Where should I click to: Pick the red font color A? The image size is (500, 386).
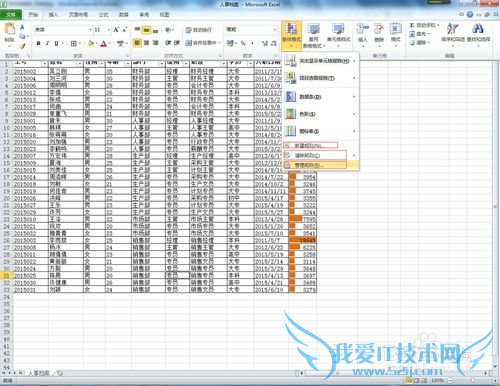104,43
